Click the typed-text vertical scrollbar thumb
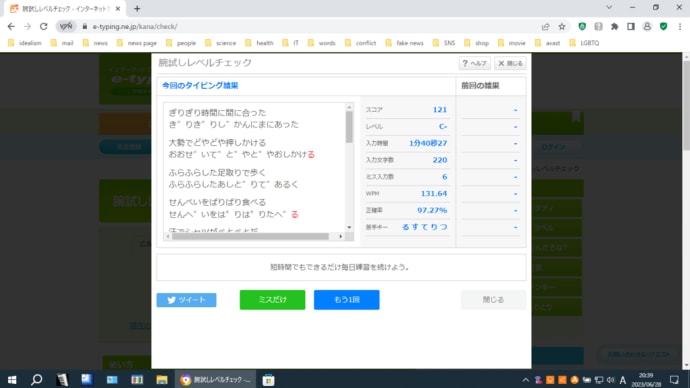The width and height of the screenshot is (690, 388). point(349,127)
